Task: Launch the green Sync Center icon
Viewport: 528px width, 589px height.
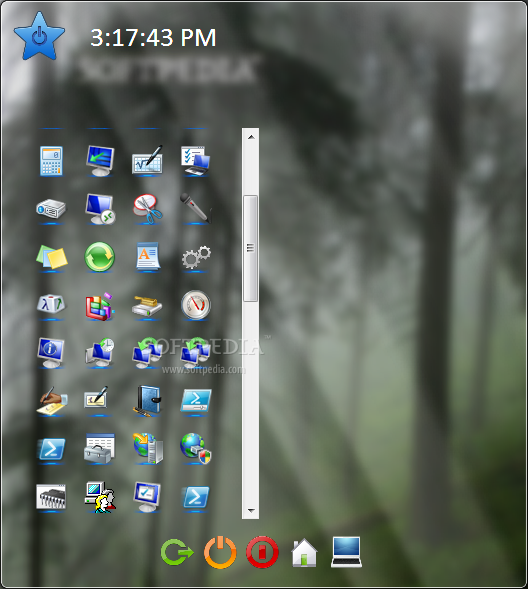Action: [x=99, y=257]
